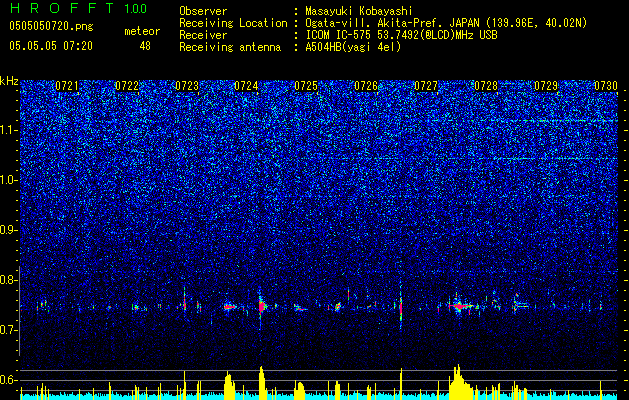629x400 pixels.
Task: Click the 0724 time marker
Action: [246, 86]
